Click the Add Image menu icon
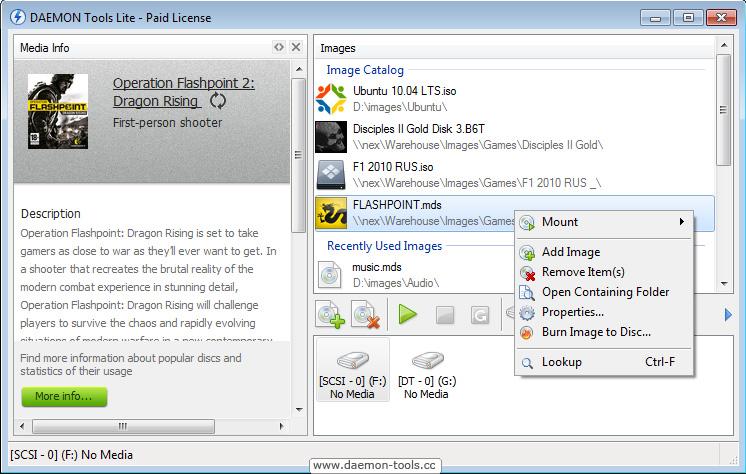 pyautogui.click(x=527, y=253)
